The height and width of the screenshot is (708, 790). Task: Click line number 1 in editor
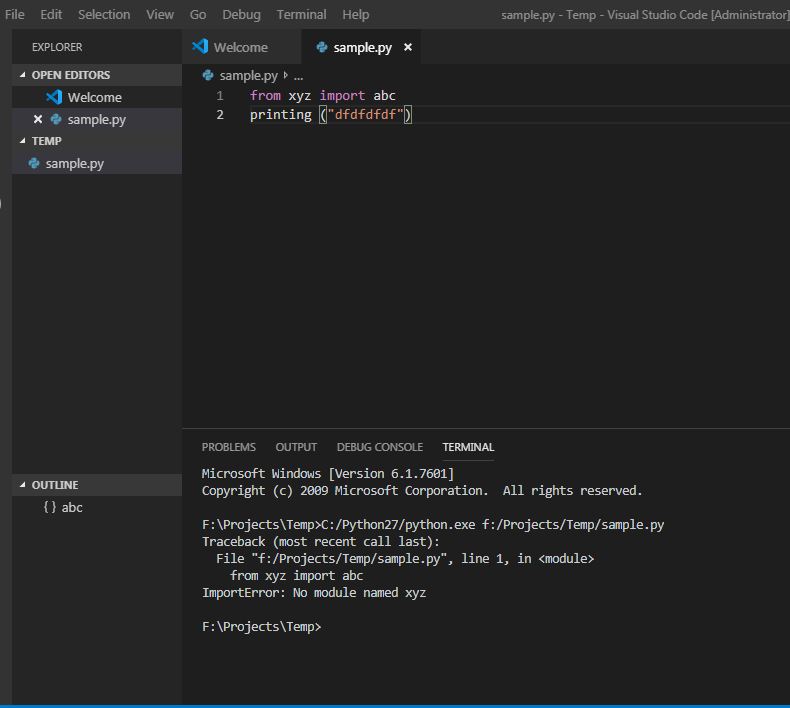click(220, 95)
